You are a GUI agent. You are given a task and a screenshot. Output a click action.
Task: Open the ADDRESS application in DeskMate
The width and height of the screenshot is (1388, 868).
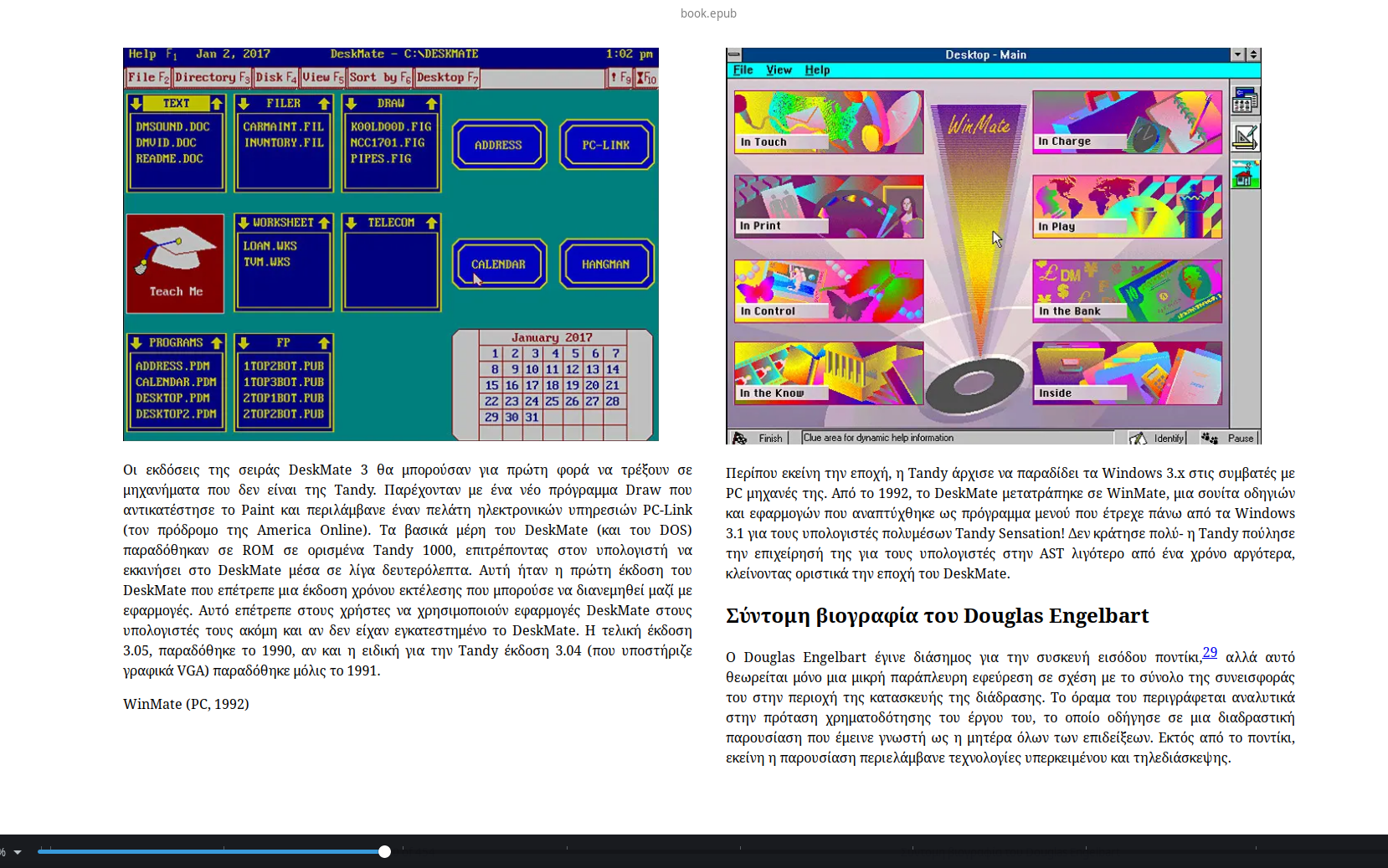pyautogui.click(x=498, y=144)
